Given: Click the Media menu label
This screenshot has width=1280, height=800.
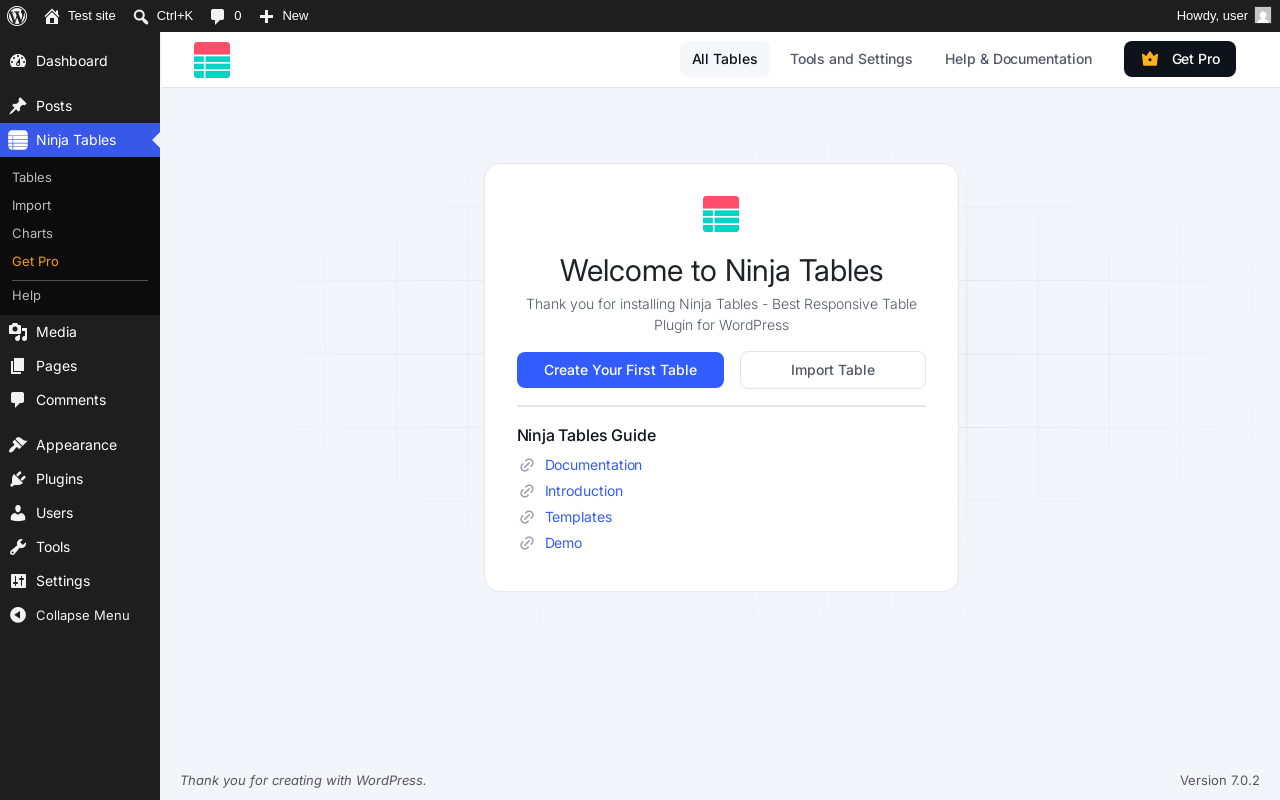Looking at the screenshot, I should click(56, 332).
